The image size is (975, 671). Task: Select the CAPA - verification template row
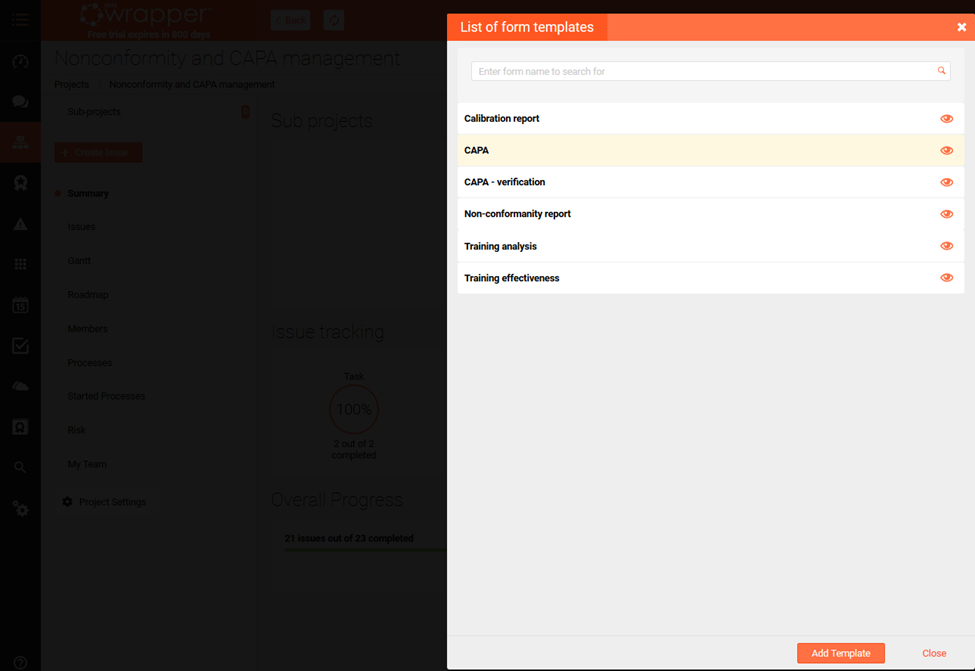pyautogui.click(x=710, y=182)
